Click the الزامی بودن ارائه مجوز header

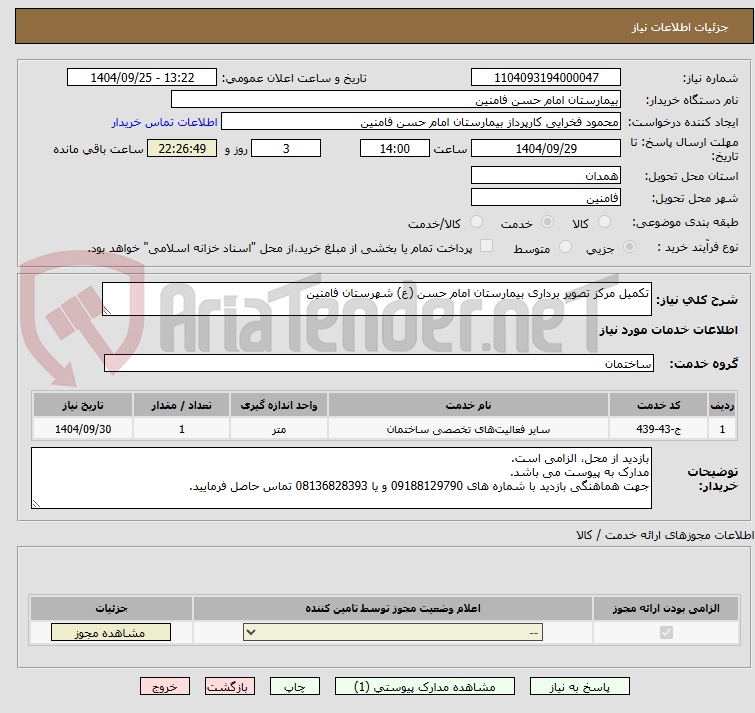[666, 608]
